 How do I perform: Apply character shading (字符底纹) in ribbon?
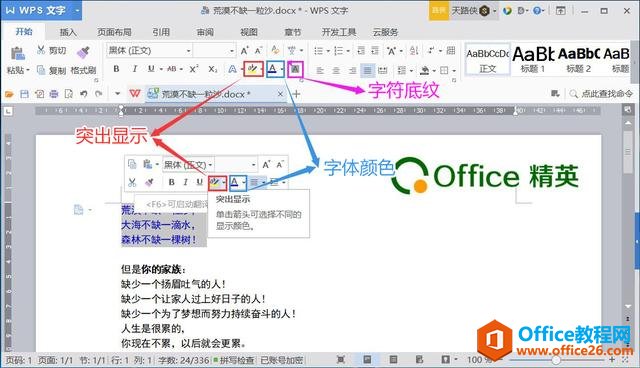(295, 69)
